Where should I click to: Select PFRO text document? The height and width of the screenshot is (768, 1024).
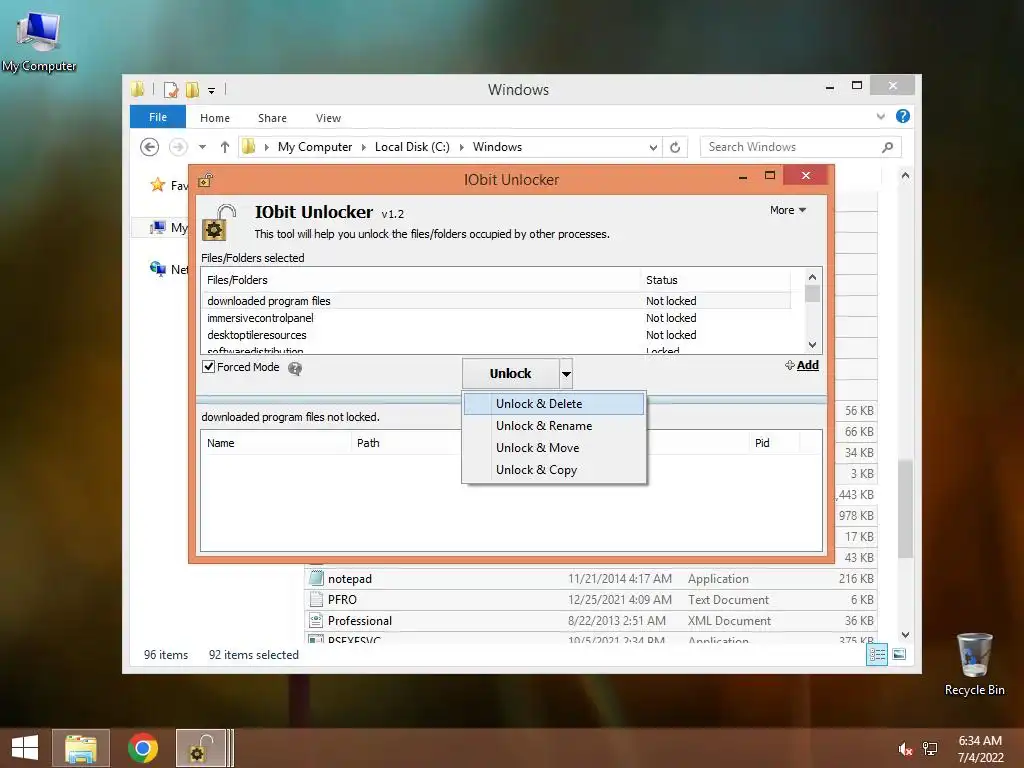590,600
